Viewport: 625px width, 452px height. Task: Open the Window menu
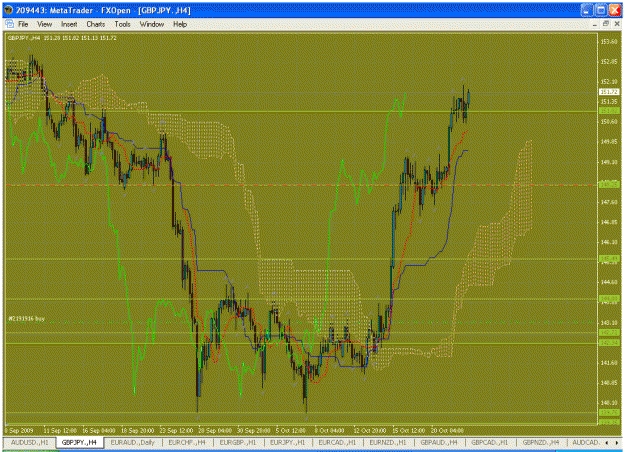tap(151, 24)
